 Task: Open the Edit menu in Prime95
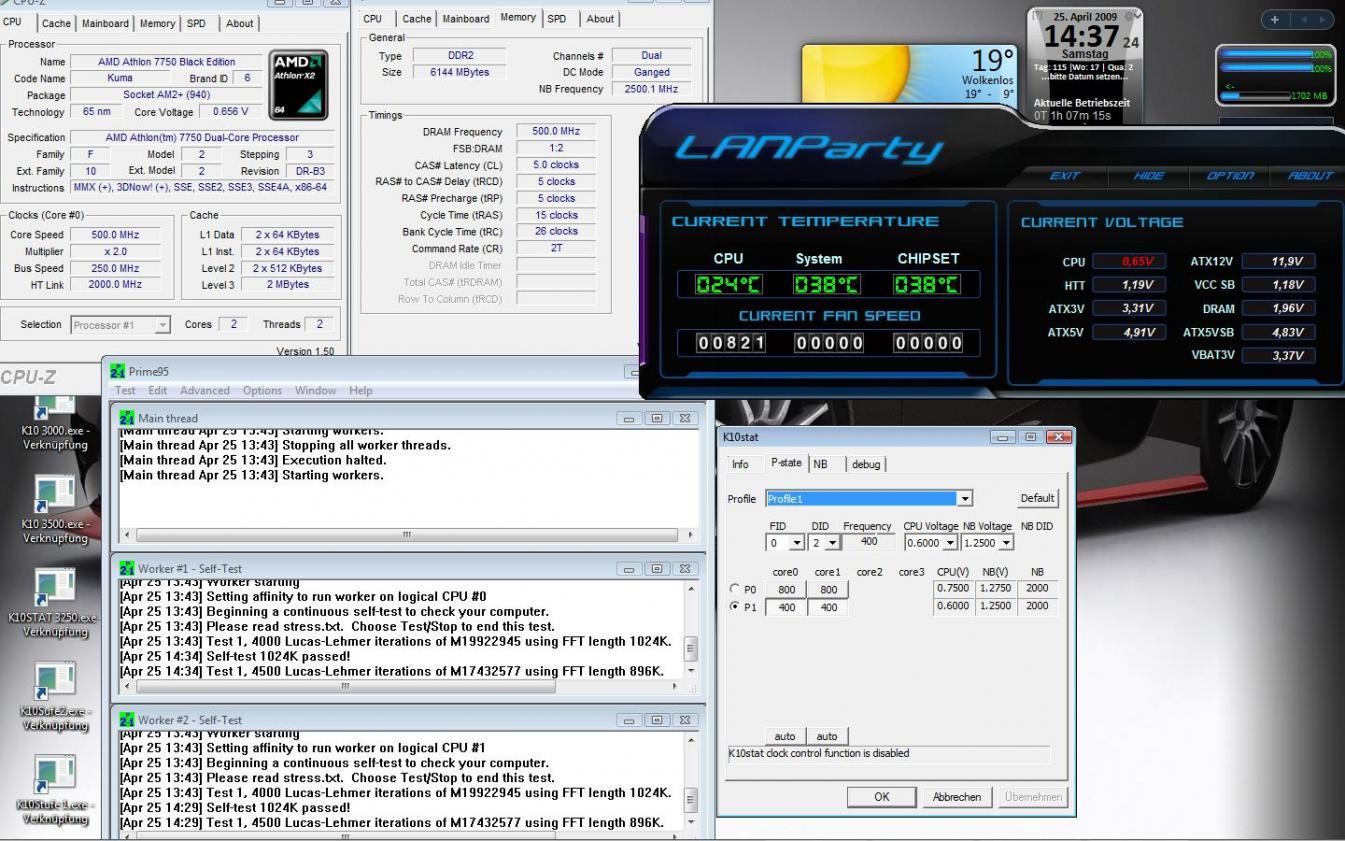158,390
